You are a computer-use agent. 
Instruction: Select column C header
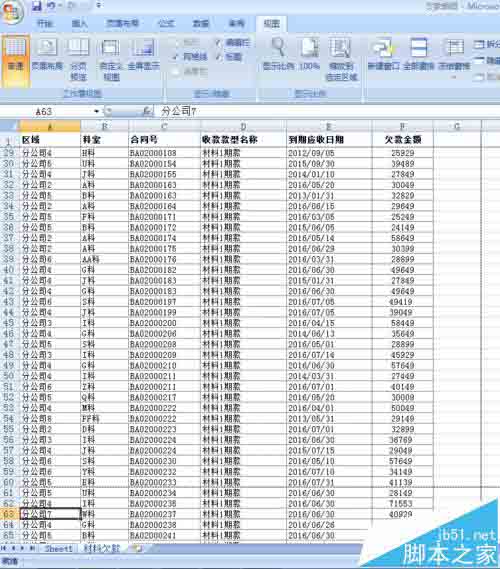pos(164,126)
